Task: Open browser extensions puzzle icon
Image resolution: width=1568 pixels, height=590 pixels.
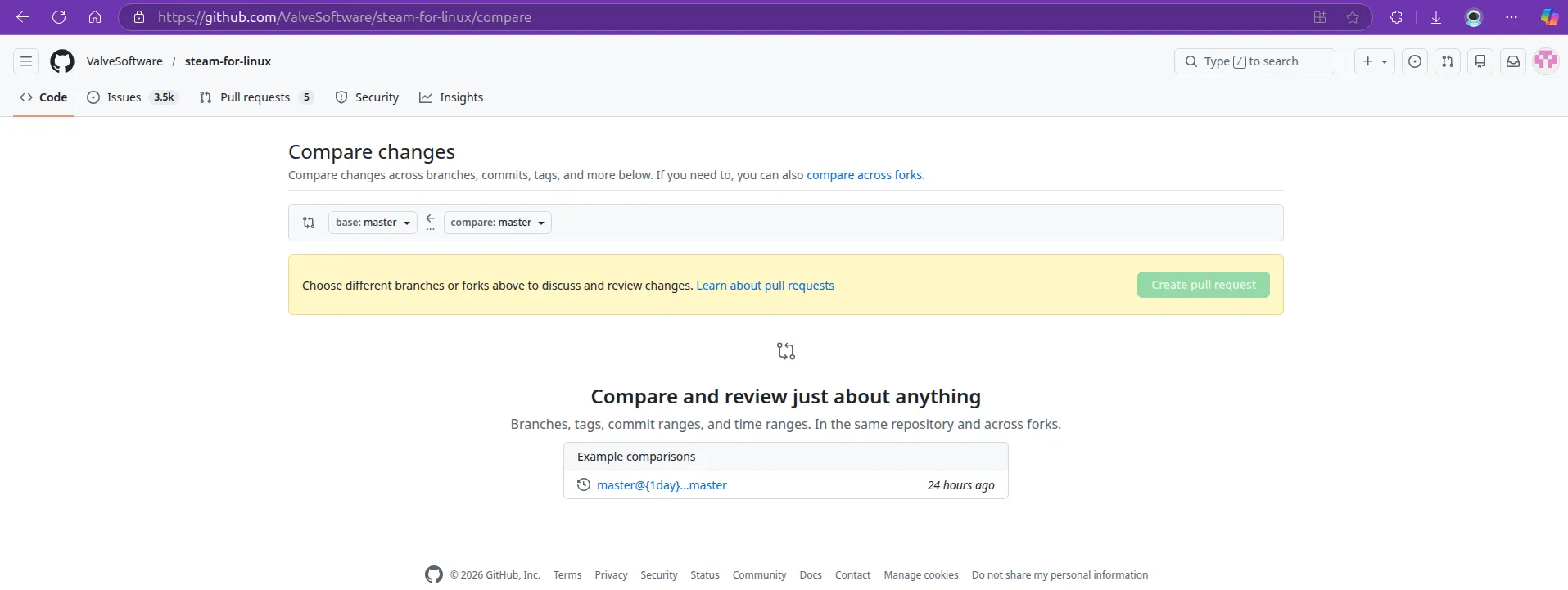Action: click(x=1397, y=17)
